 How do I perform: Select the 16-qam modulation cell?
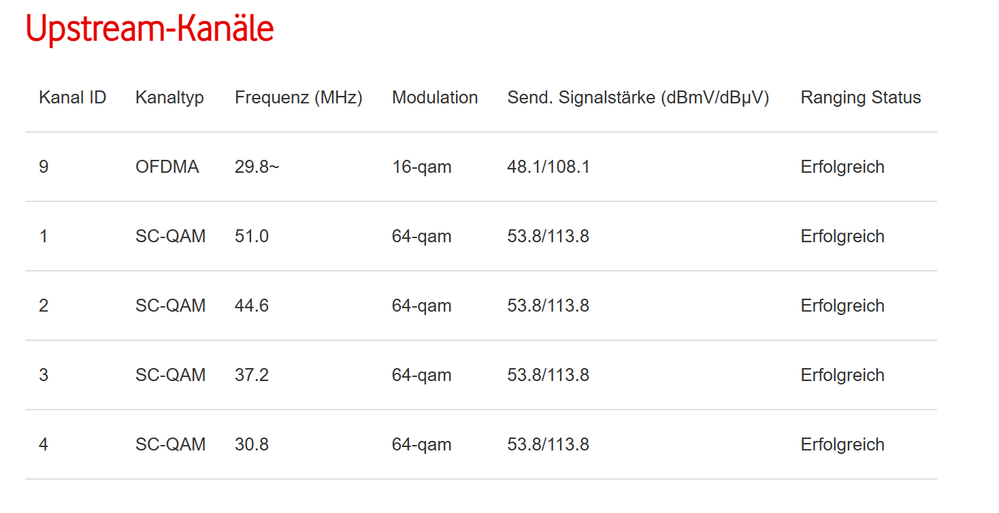pos(421,167)
